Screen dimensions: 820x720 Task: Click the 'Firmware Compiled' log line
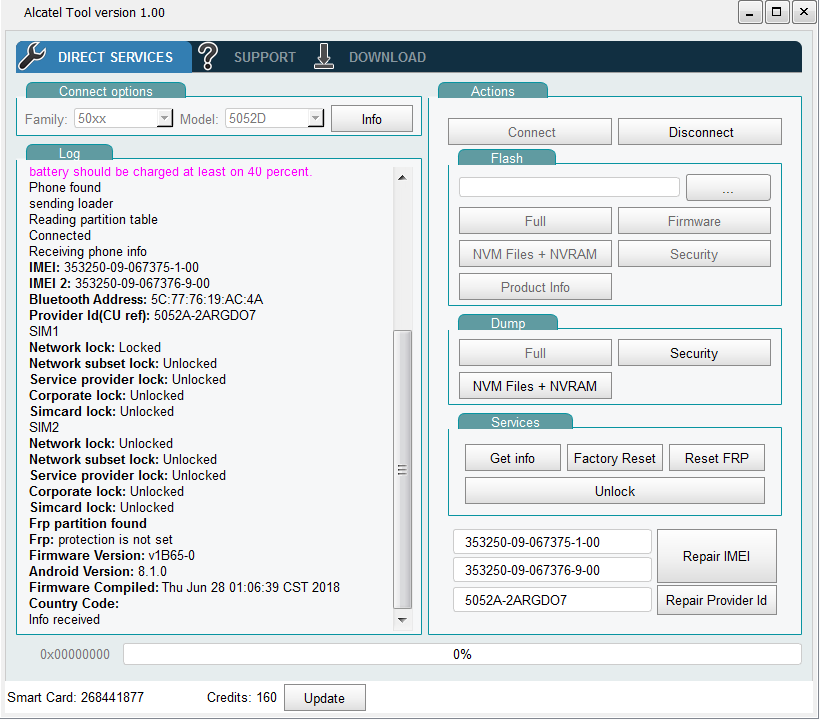[x=185, y=587]
